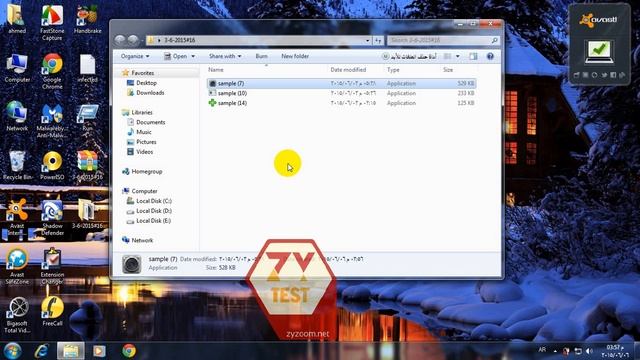Viewport: 640px width, 360px height.
Task: Expand the Open button dropdown arrow
Action: point(193,56)
